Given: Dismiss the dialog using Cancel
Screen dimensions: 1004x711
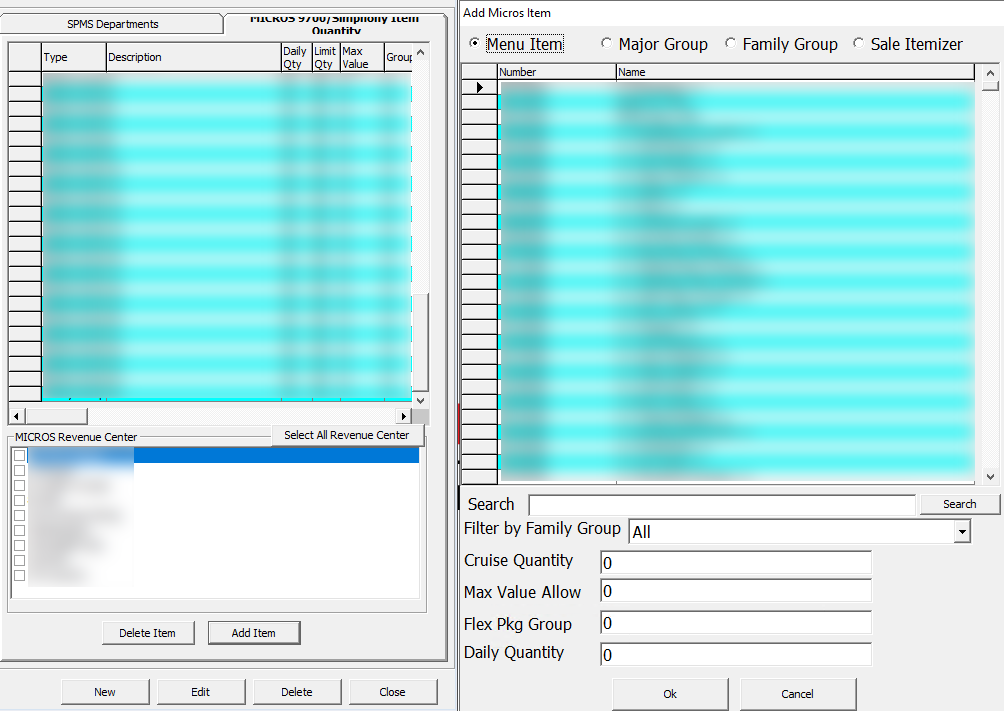Looking at the screenshot, I should coord(797,694).
